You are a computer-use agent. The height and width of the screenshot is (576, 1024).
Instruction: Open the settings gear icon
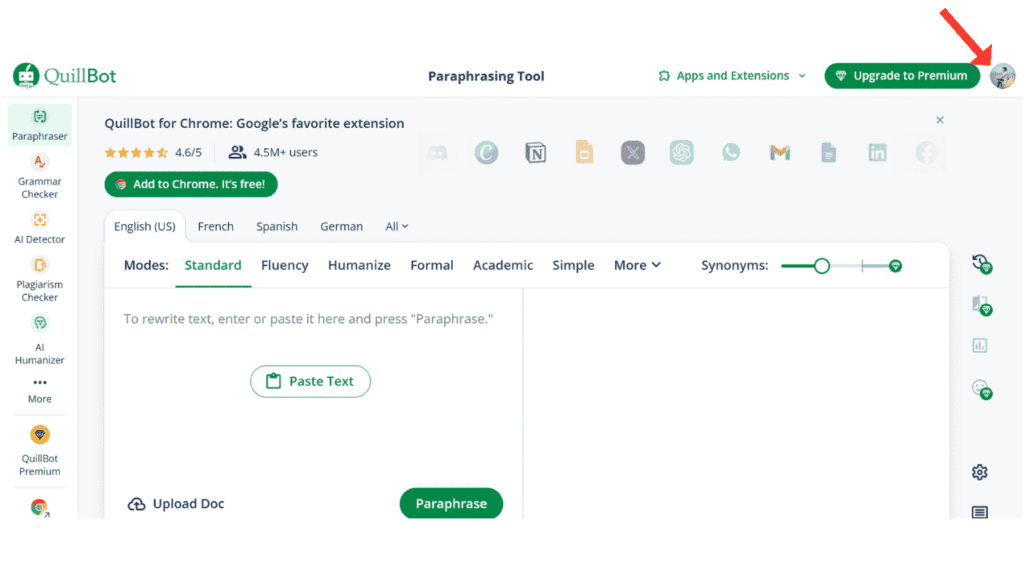point(979,472)
